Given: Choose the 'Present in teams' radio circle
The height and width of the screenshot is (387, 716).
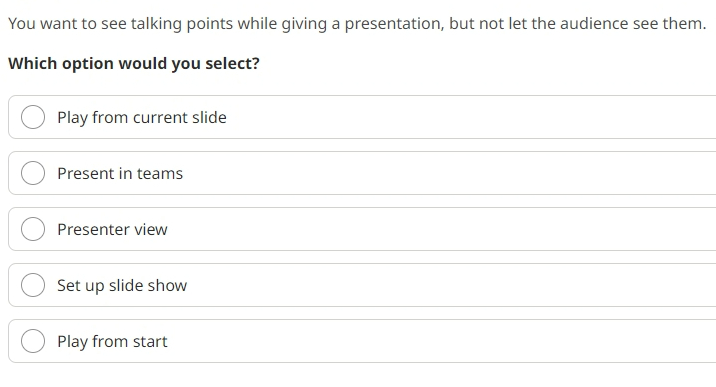Looking at the screenshot, I should click(x=33, y=173).
